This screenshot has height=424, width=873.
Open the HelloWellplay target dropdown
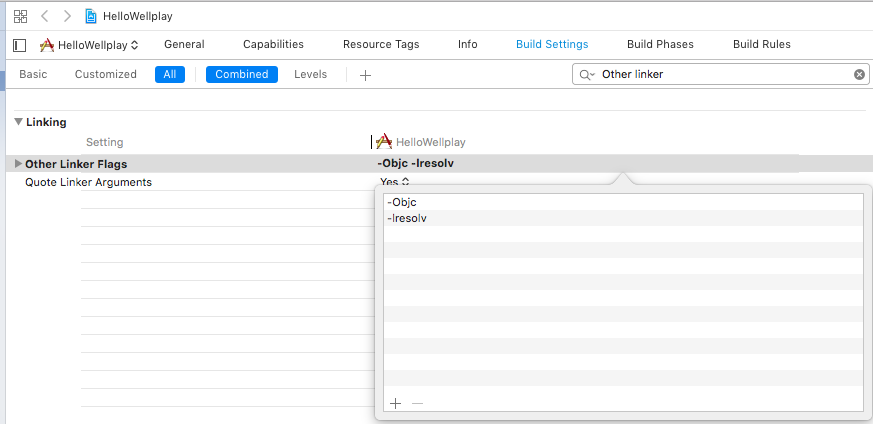(90, 45)
